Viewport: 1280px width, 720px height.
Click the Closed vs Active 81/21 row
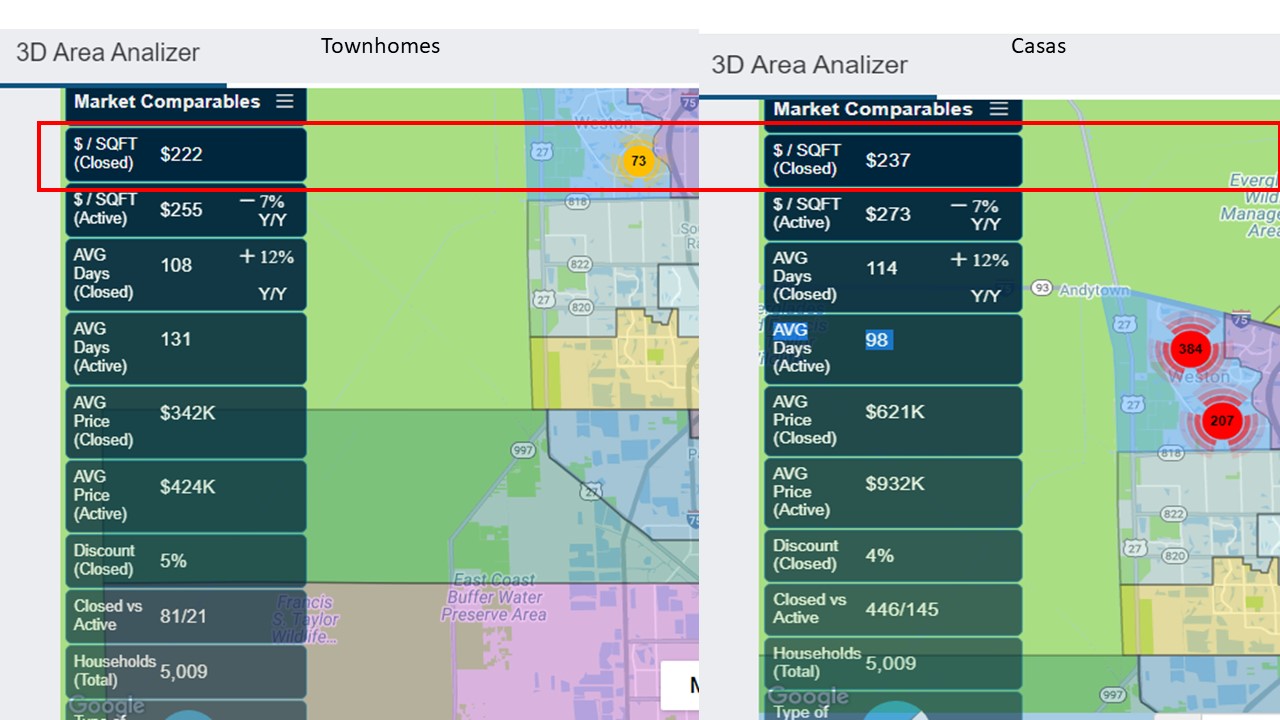click(x=186, y=615)
